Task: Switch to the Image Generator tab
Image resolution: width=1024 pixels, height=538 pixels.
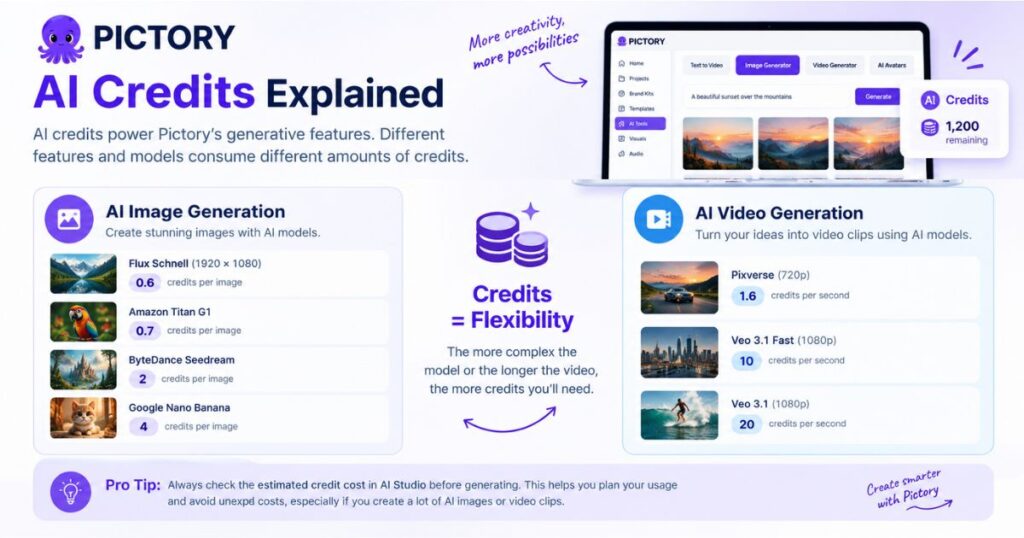Action: click(x=767, y=65)
